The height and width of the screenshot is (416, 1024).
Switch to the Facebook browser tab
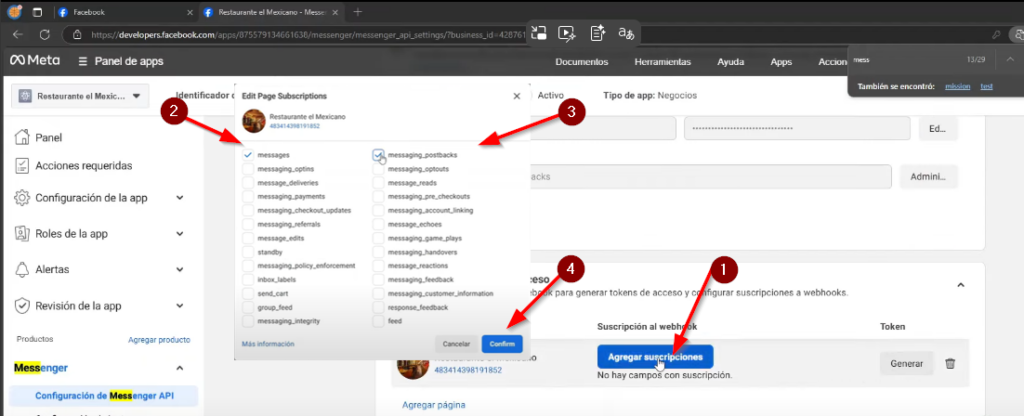[x=124, y=12]
